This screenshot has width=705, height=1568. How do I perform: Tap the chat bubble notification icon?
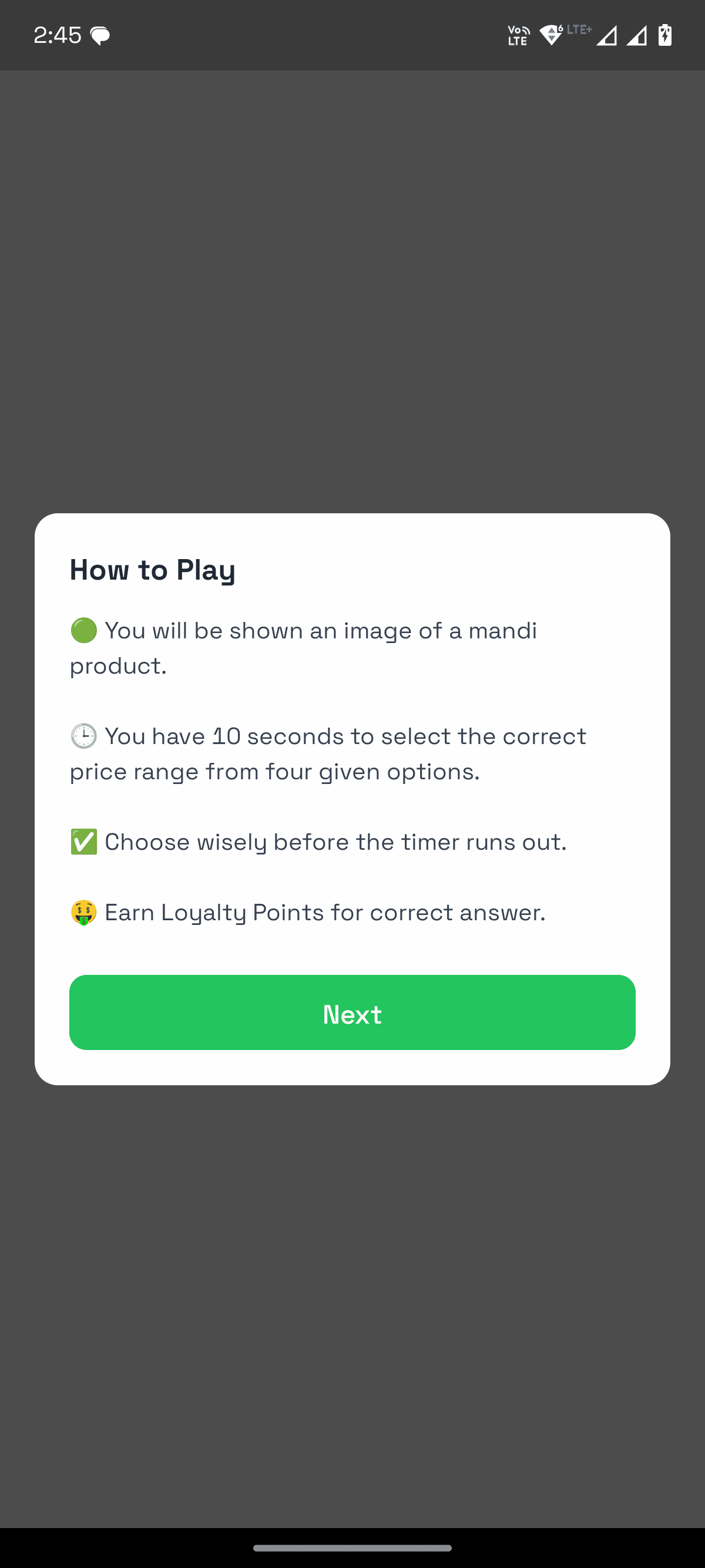point(100,36)
